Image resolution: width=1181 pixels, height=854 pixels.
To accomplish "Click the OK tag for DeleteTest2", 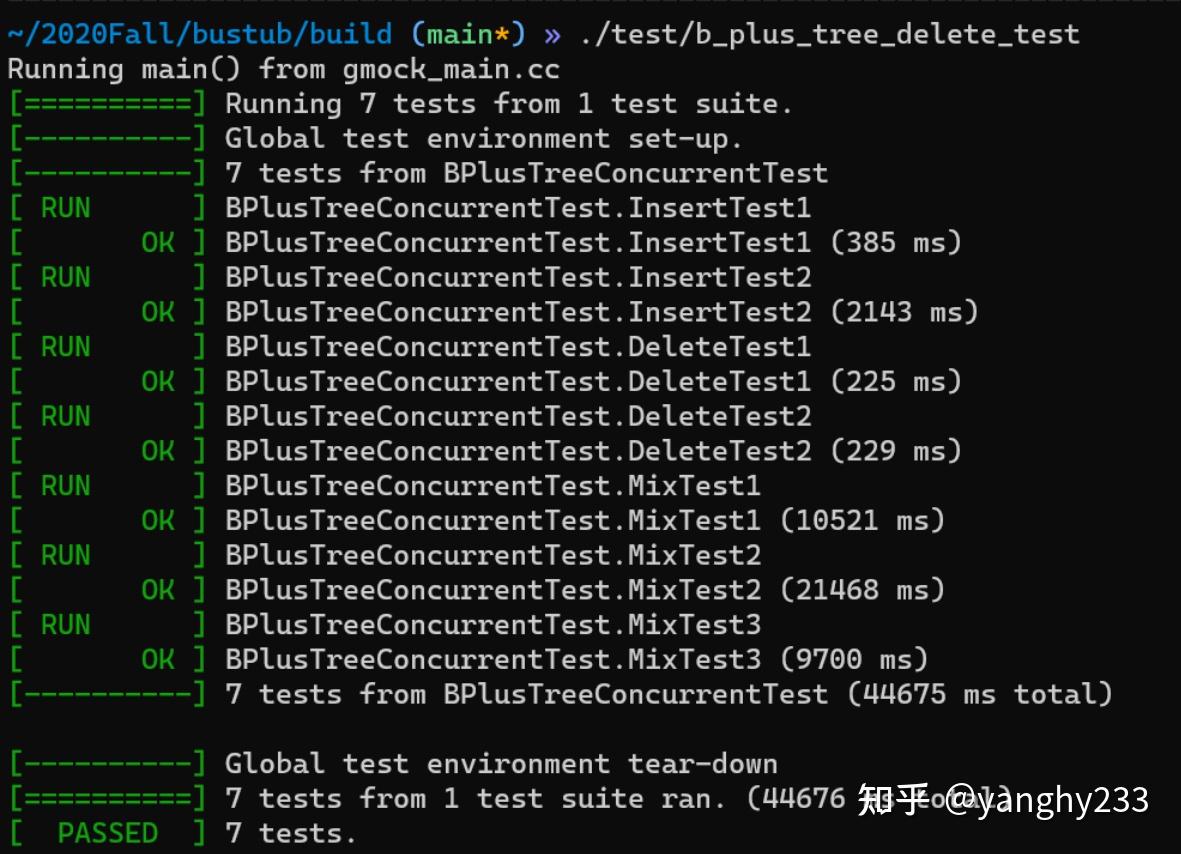I will click(x=158, y=451).
